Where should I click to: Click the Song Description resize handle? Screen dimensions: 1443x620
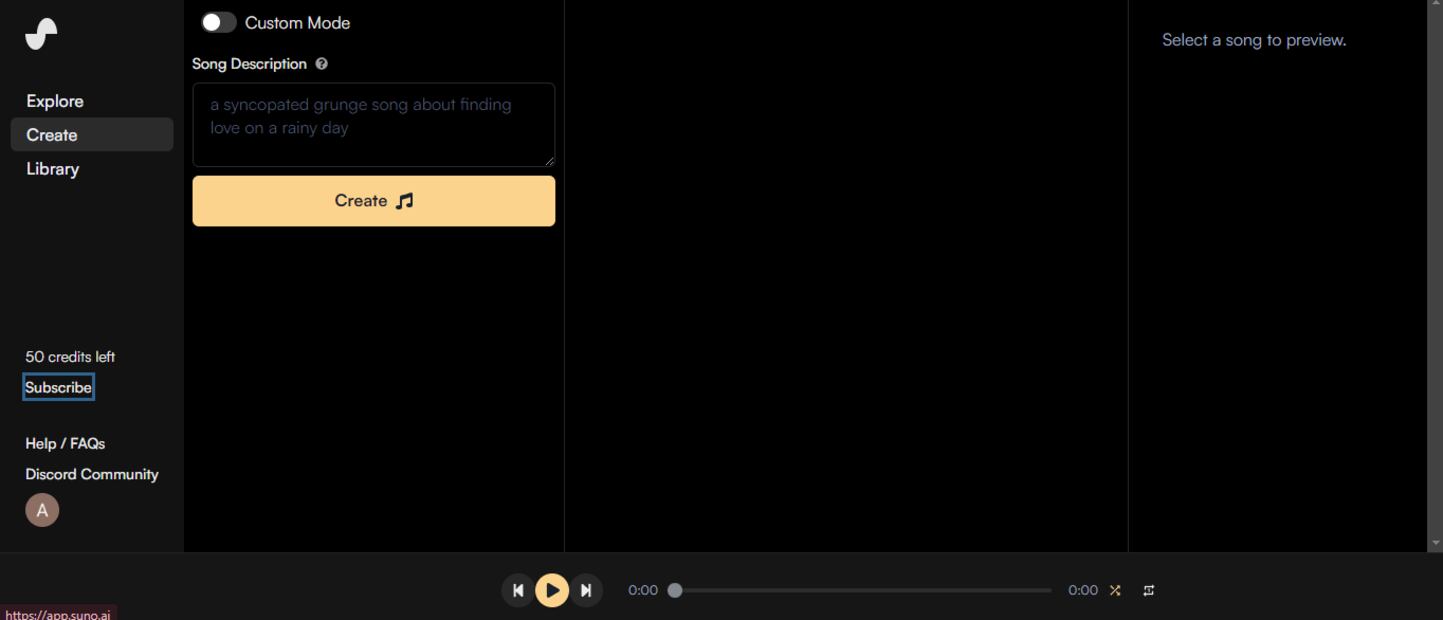pyautogui.click(x=549, y=161)
